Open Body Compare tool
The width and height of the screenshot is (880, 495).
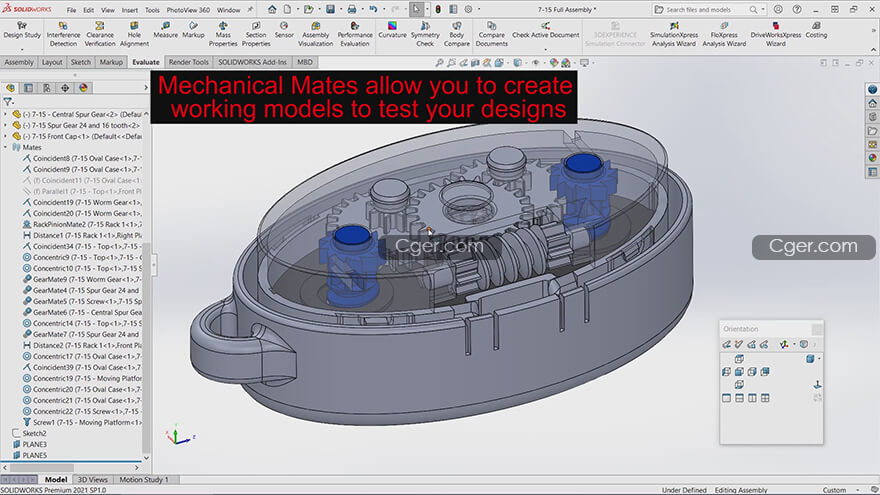coord(457,34)
